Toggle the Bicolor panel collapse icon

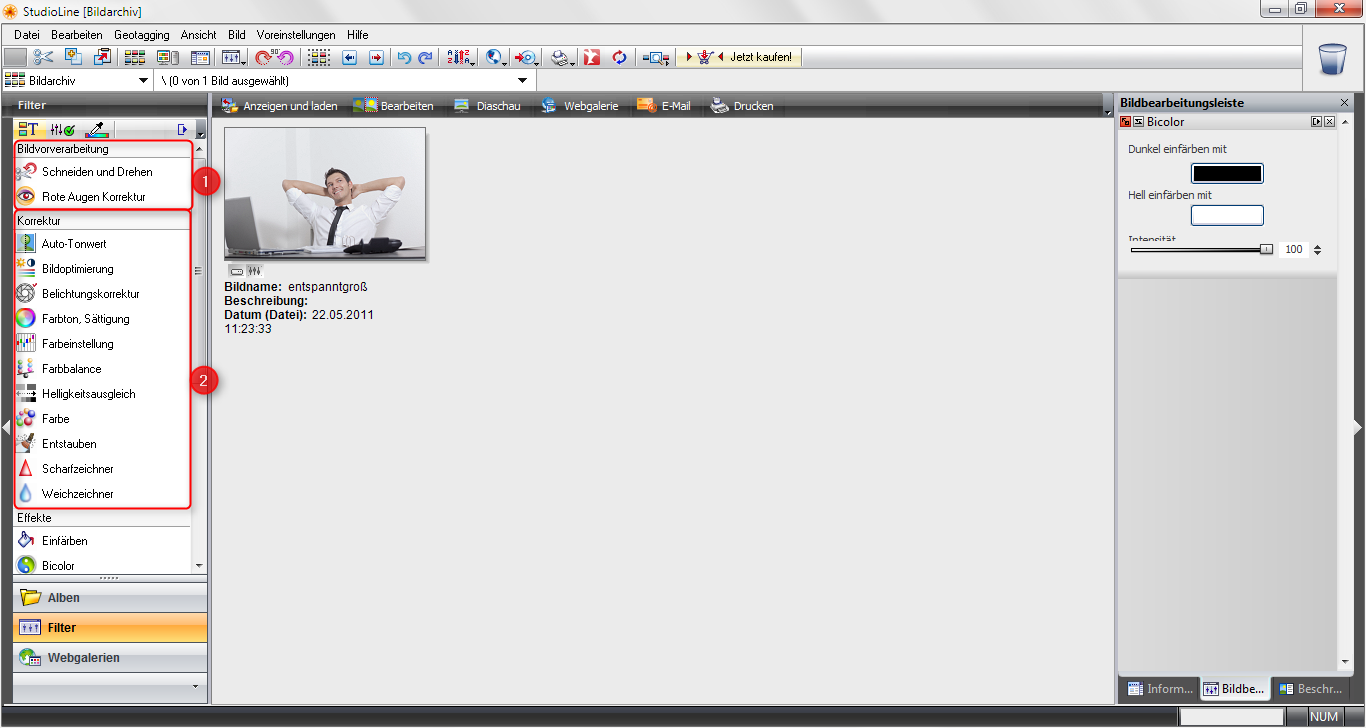tap(1316, 122)
